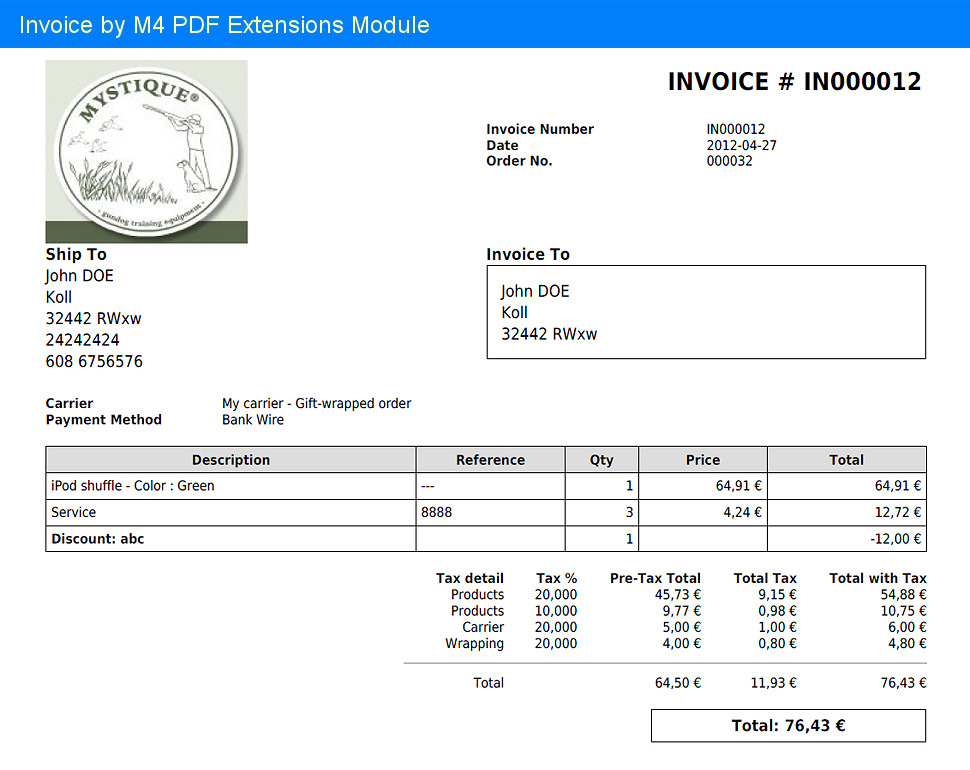Viewport: 970px width, 770px height.
Task: Click 'John DOE' inside the Invoice To box
Action: point(535,291)
